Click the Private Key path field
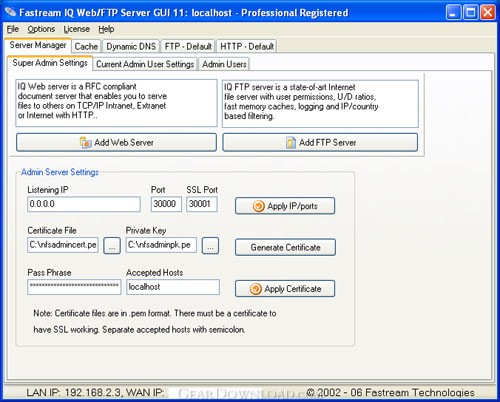The width and height of the screenshot is (500, 402). [x=161, y=245]
